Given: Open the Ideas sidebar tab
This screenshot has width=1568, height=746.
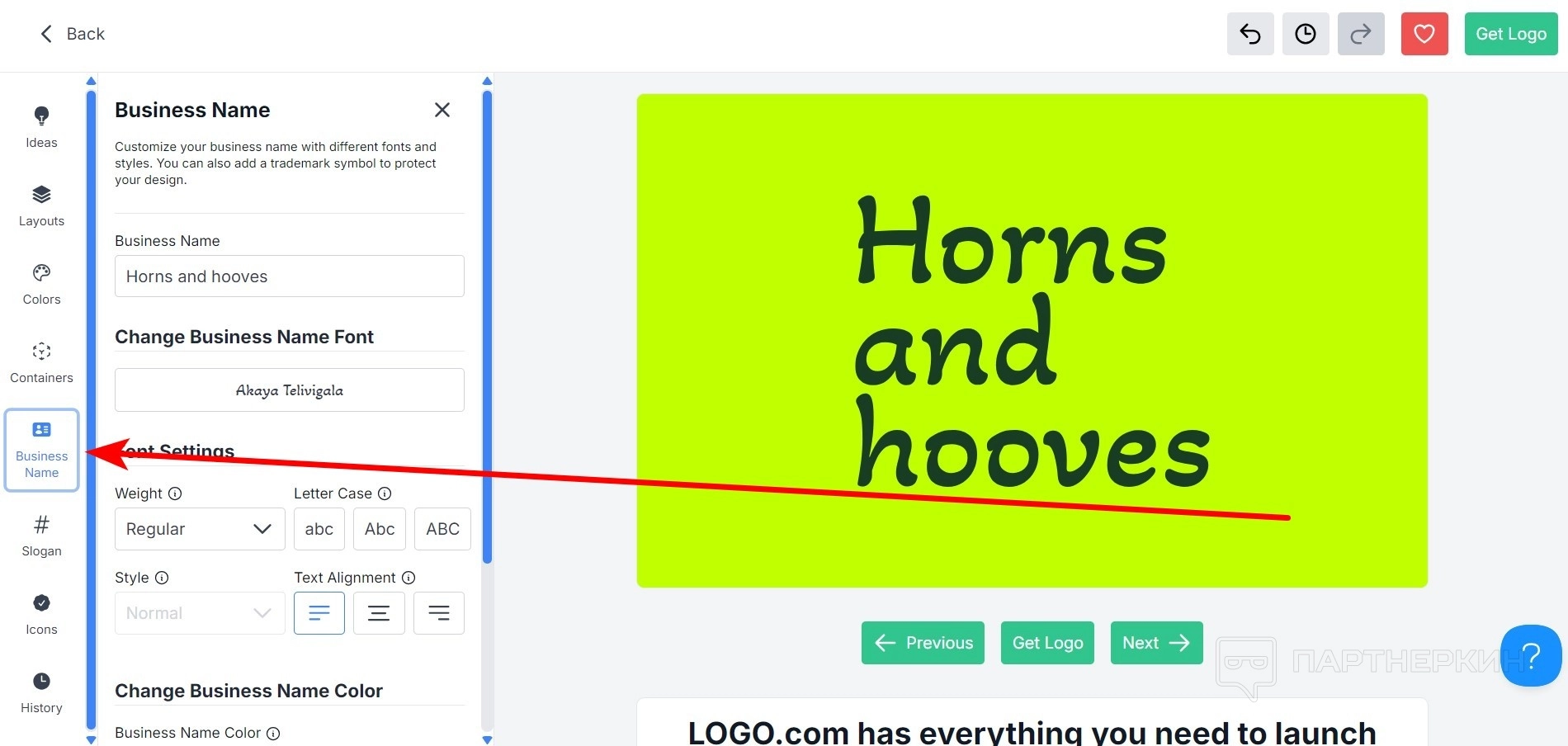Looking at the screenshot, I should 41,127.
